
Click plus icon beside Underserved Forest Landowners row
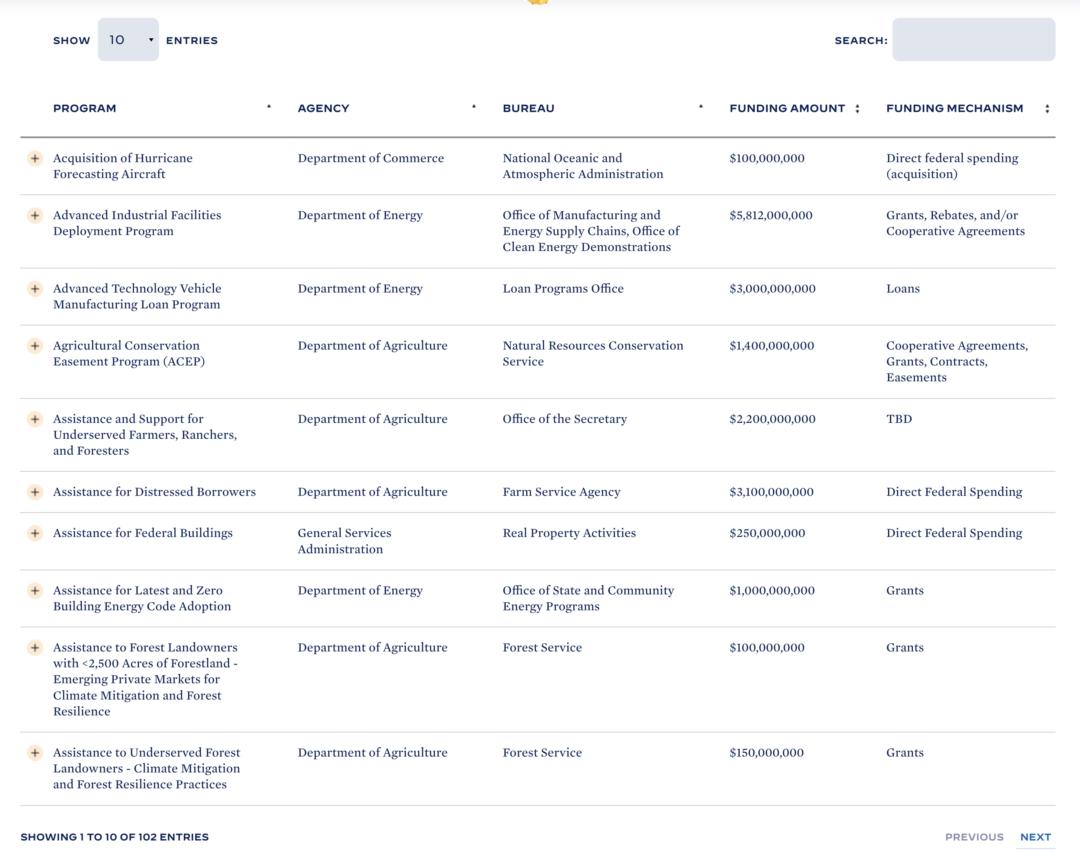point(34,753)
